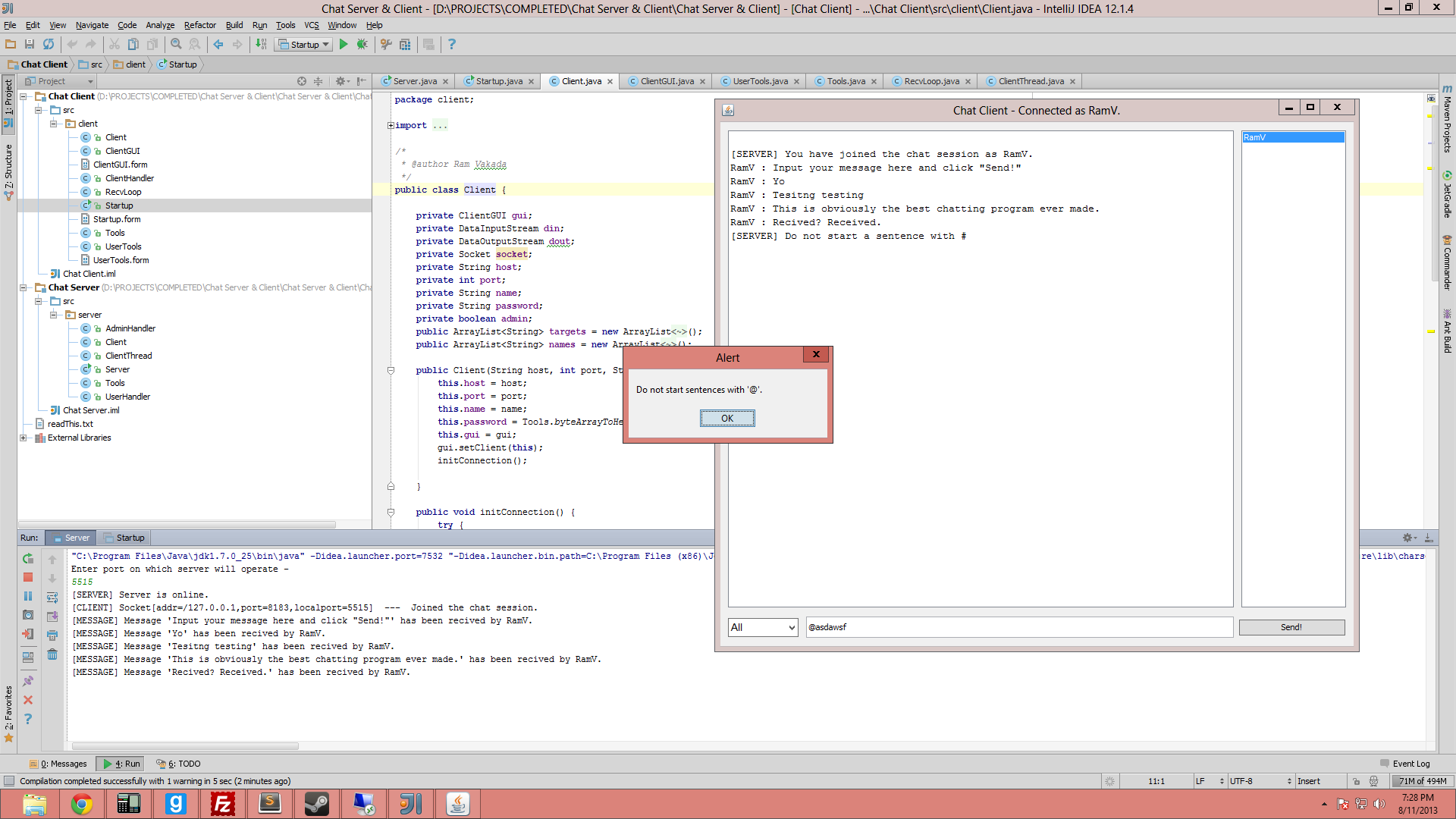Viewport: 1456px width, 819px height.
Task: Dump threads with the camera icon
Action: point(28,615)
